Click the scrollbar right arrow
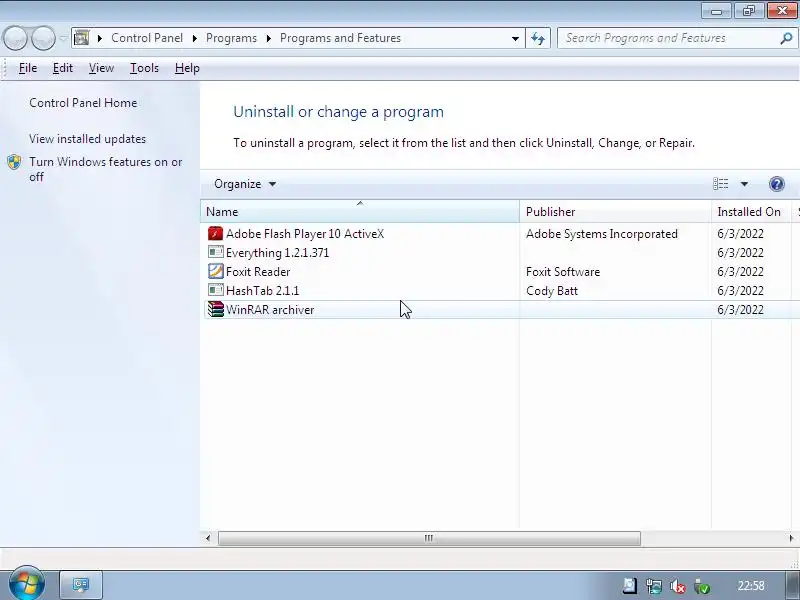The height and width of the screenshot is (600, 800). 791,538
